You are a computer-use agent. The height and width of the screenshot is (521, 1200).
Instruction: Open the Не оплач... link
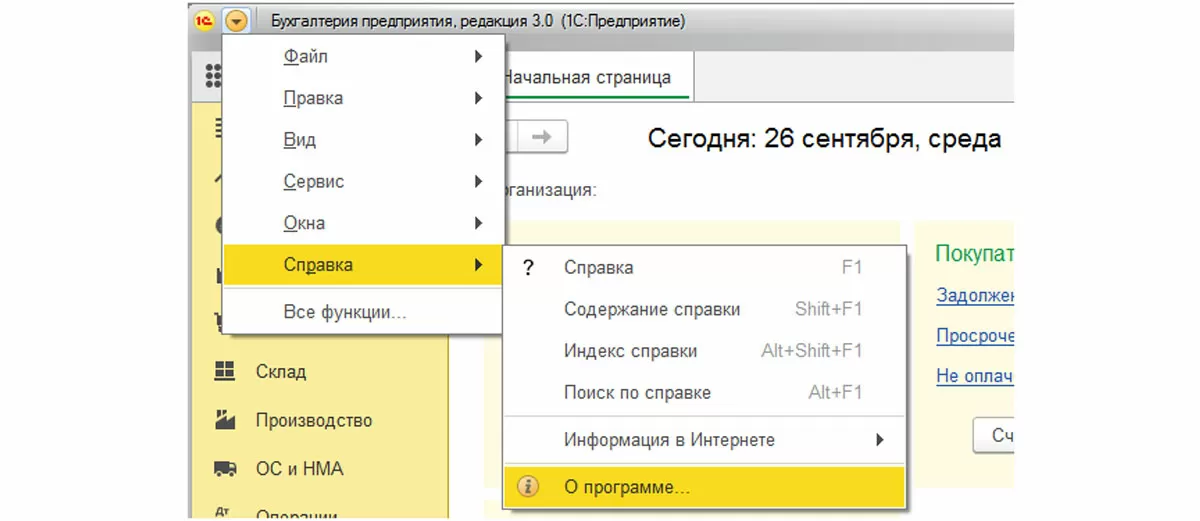[976, 377]
